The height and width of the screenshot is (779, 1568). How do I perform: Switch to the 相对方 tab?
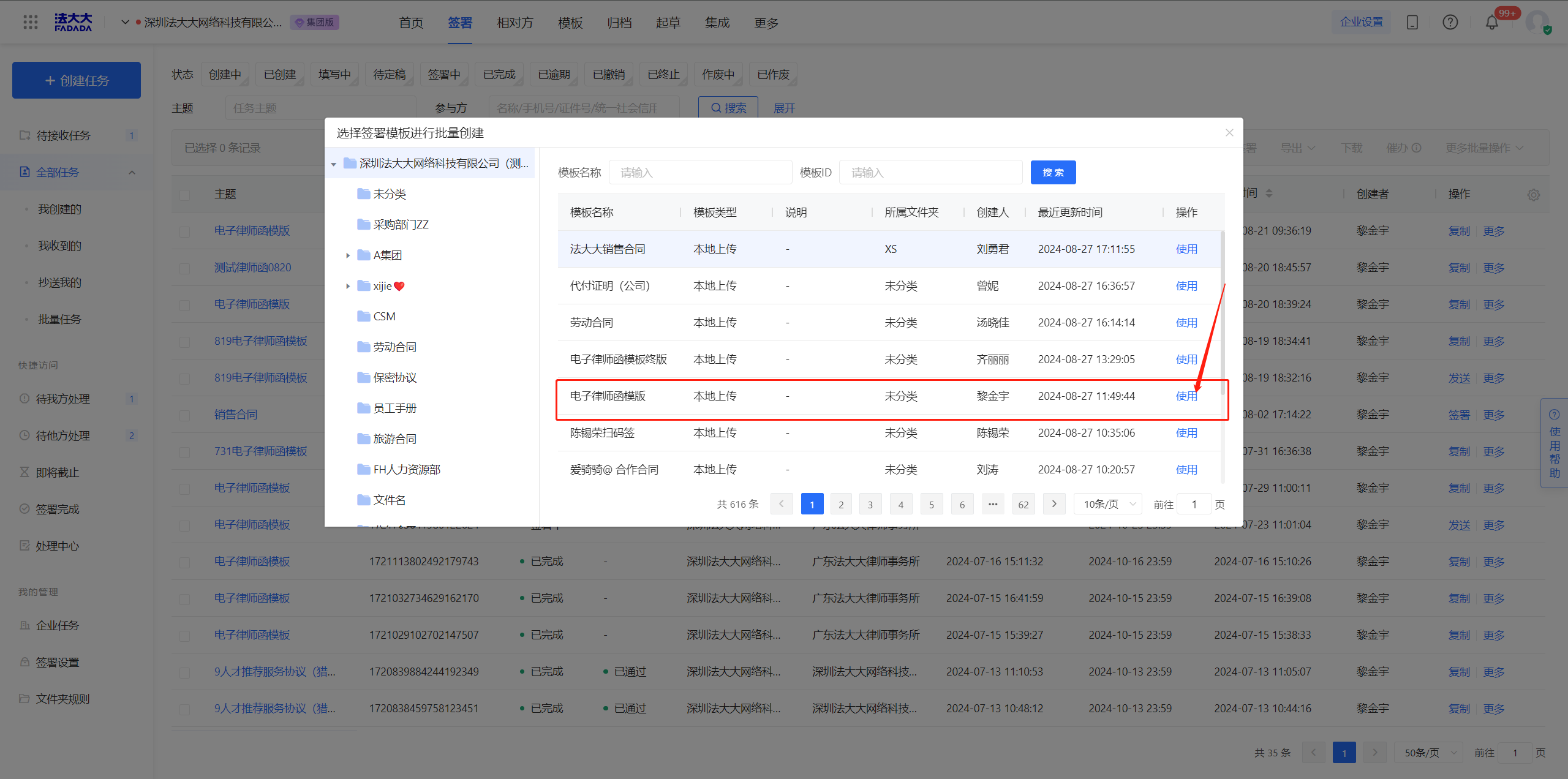tap(514, 23)
